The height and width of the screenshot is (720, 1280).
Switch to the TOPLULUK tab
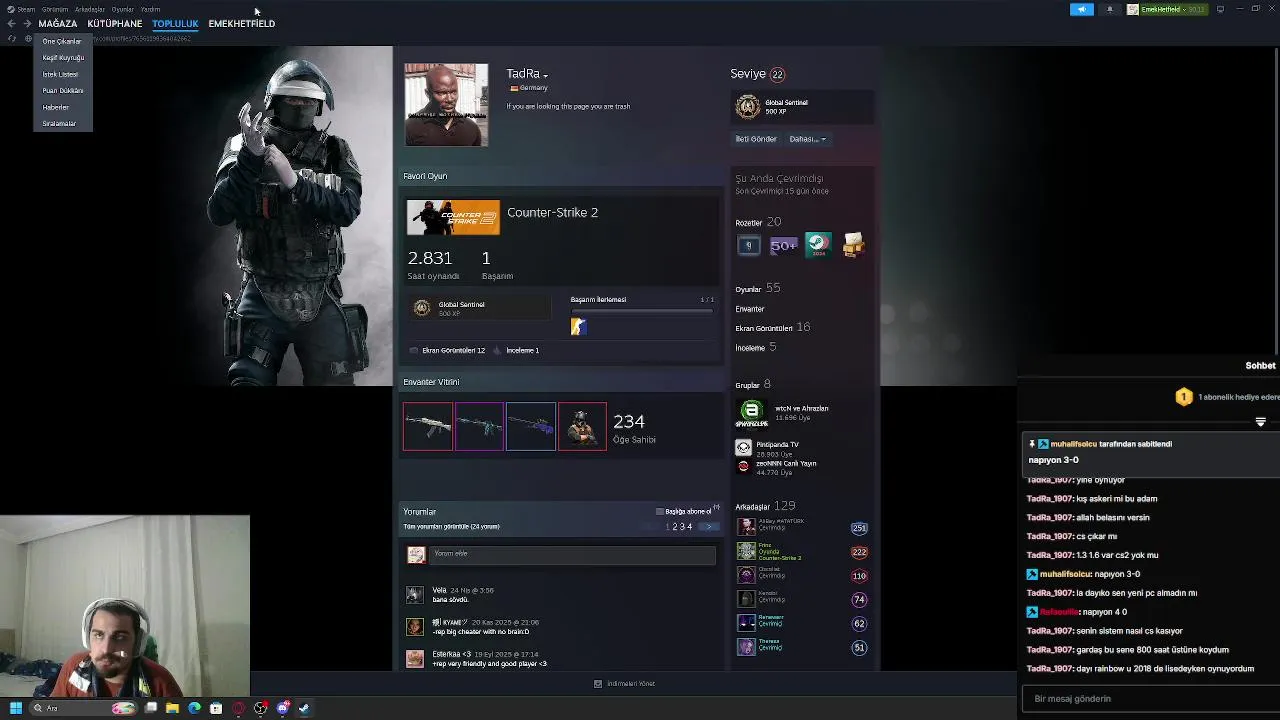[x=175, y=23]
